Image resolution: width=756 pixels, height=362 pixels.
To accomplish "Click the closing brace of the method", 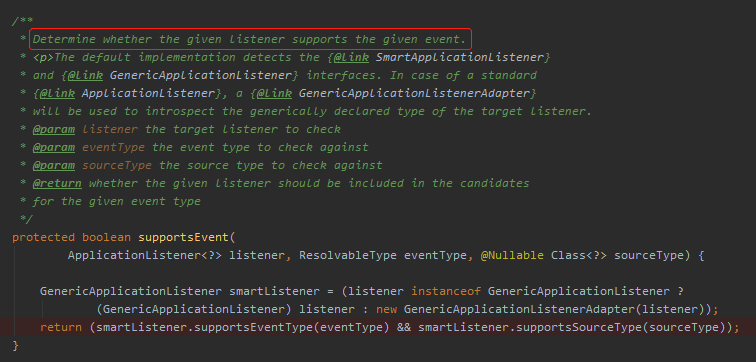I will coord(15,346).
